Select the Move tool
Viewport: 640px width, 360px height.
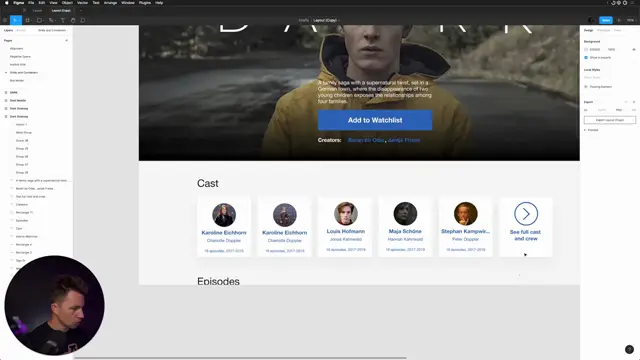15,20
